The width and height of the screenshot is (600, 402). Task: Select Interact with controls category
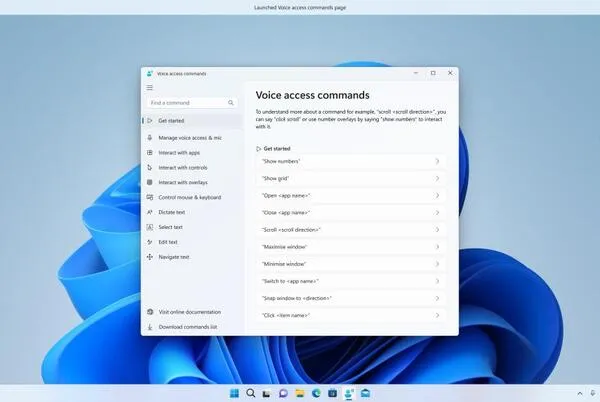pos(192,167)
